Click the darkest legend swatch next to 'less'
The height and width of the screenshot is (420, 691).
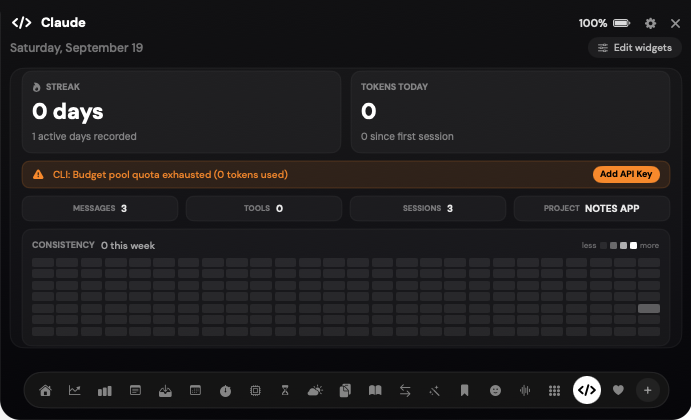click(603, 245)
